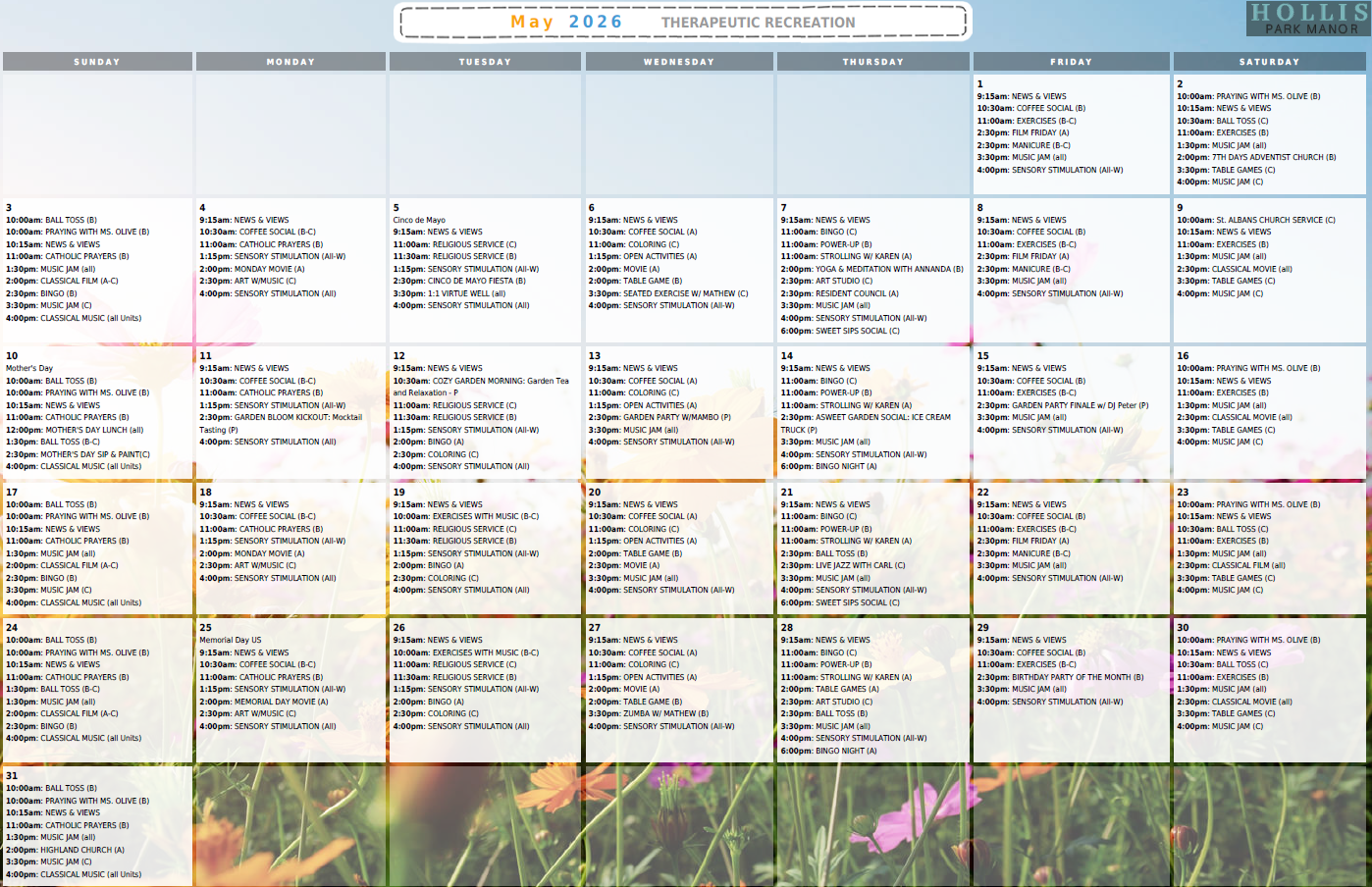Image resolution: width=1372 pixels, height=887 pixels.
Task: Select the SUNDAY column header
Action: tap(97, 62)
